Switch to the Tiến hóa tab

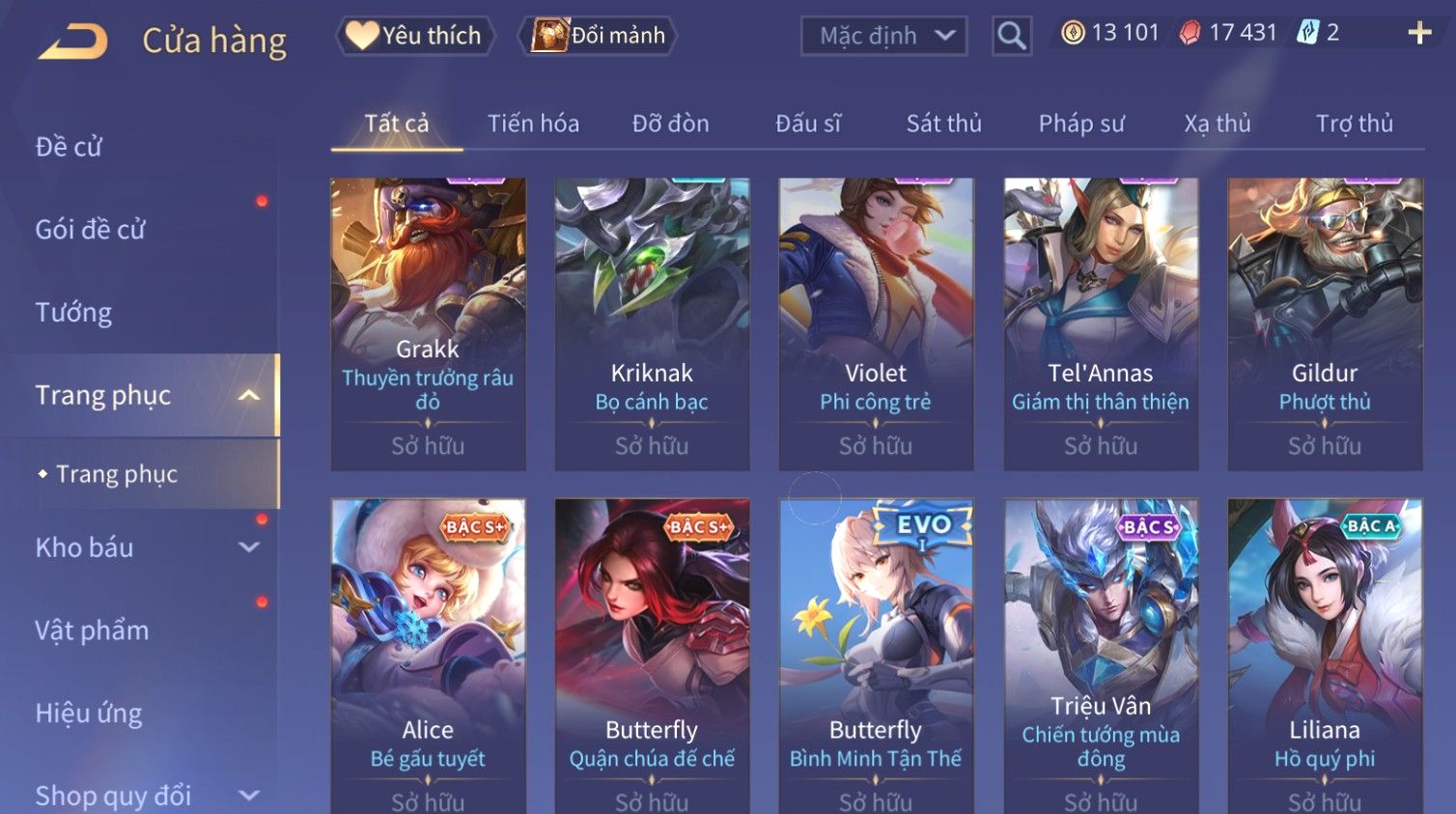[x=533, y=124]
